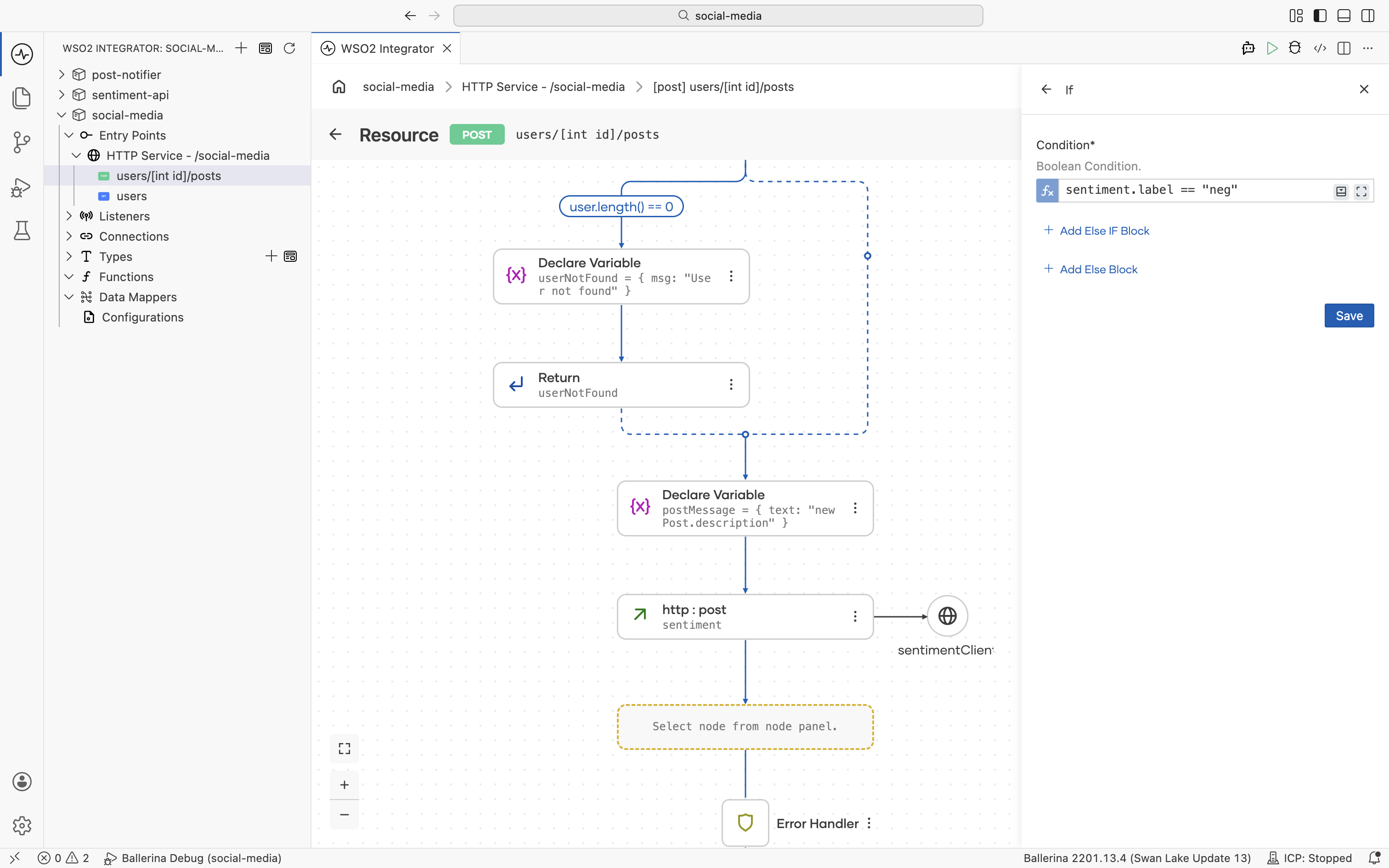Open the Testing flask icon
Viewport: 1389px width, 868px height.
[22, 231]
